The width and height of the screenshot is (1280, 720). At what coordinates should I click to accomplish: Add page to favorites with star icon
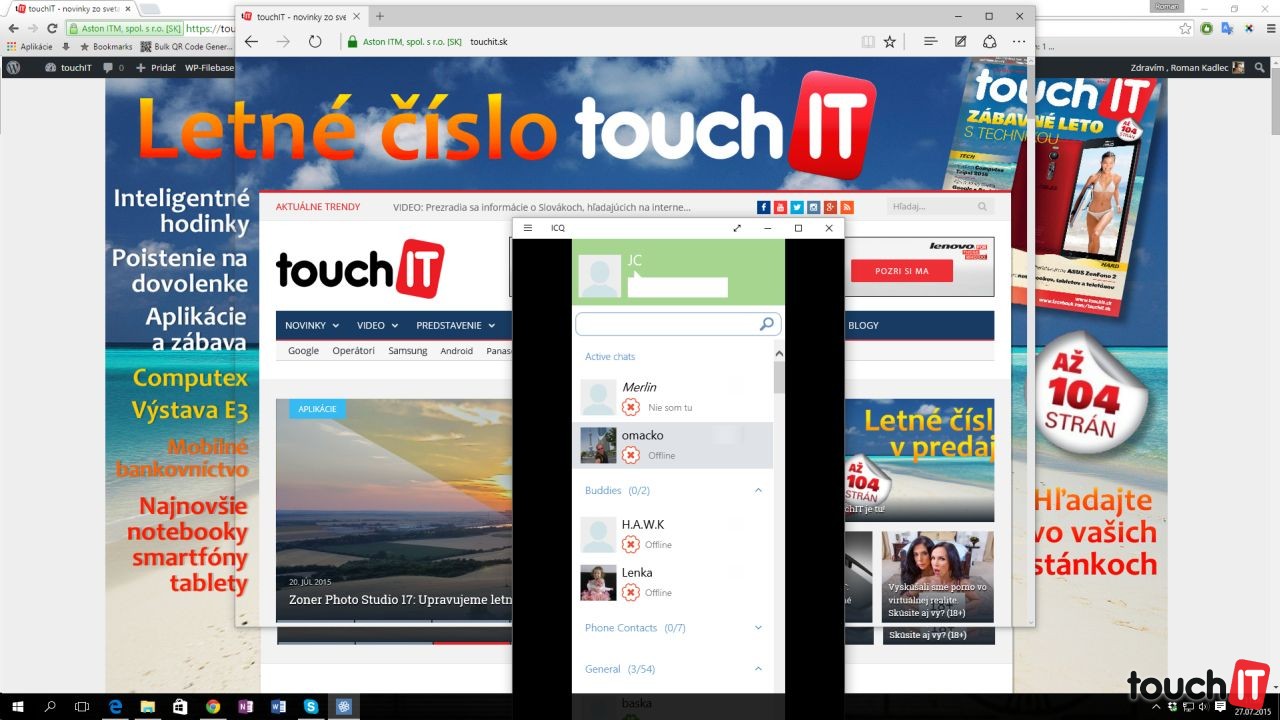(x=889, y=42)
